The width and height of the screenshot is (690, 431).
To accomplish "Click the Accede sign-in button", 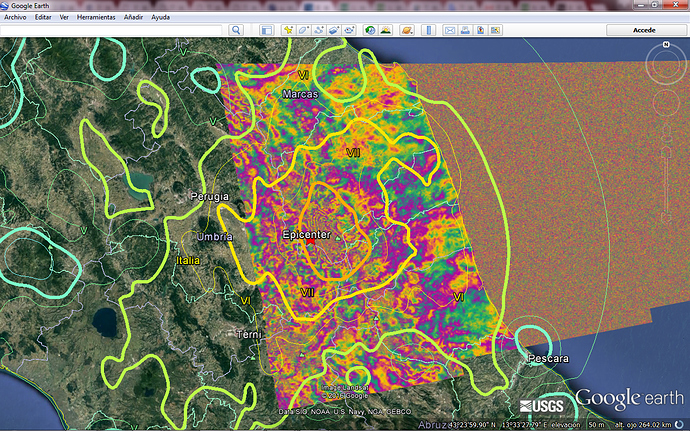I will tap(644, 30).
